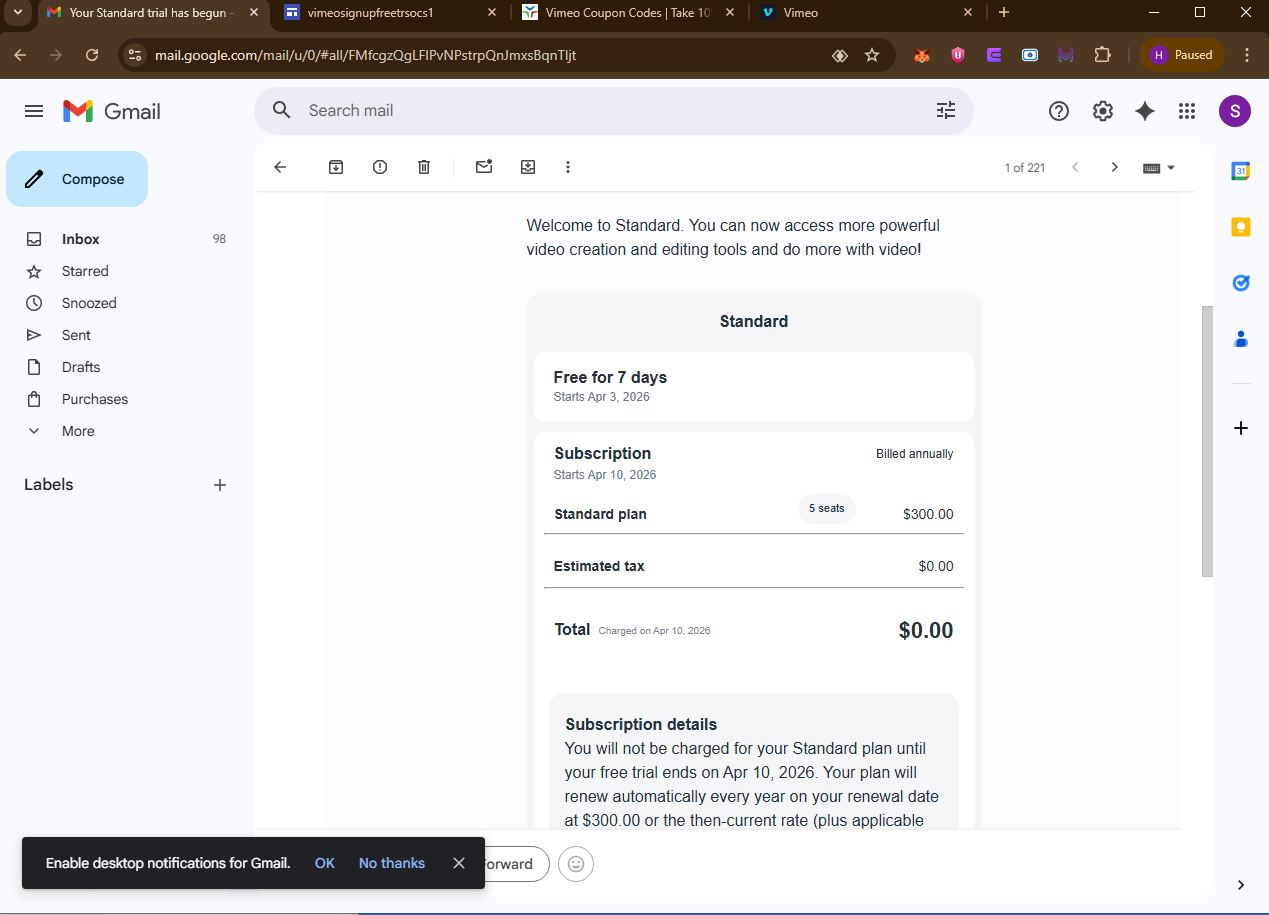Open More email actions menu
The image size is (1269, 915).
point(568,167)
